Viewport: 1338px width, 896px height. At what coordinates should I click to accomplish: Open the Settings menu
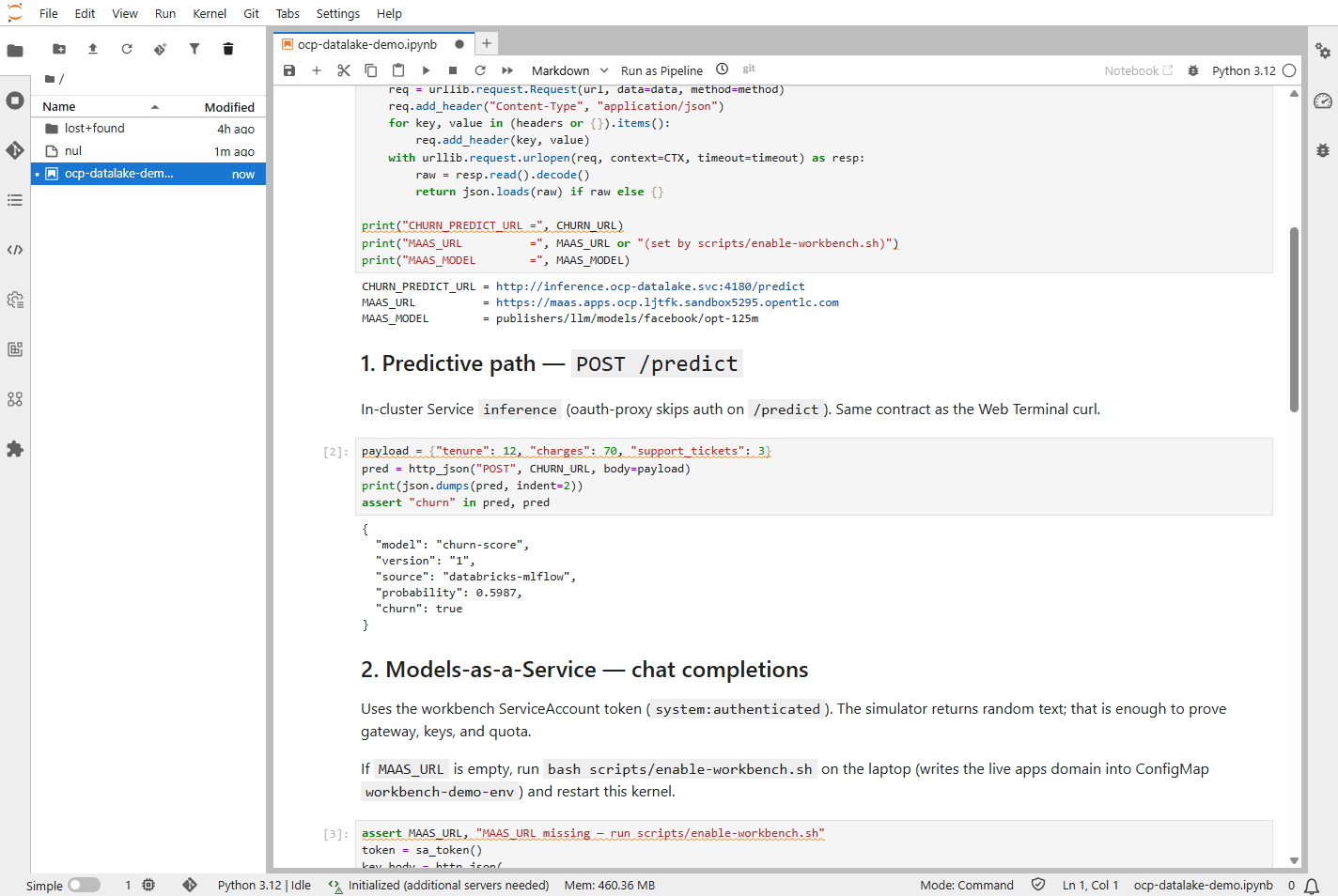coord(338,13)
